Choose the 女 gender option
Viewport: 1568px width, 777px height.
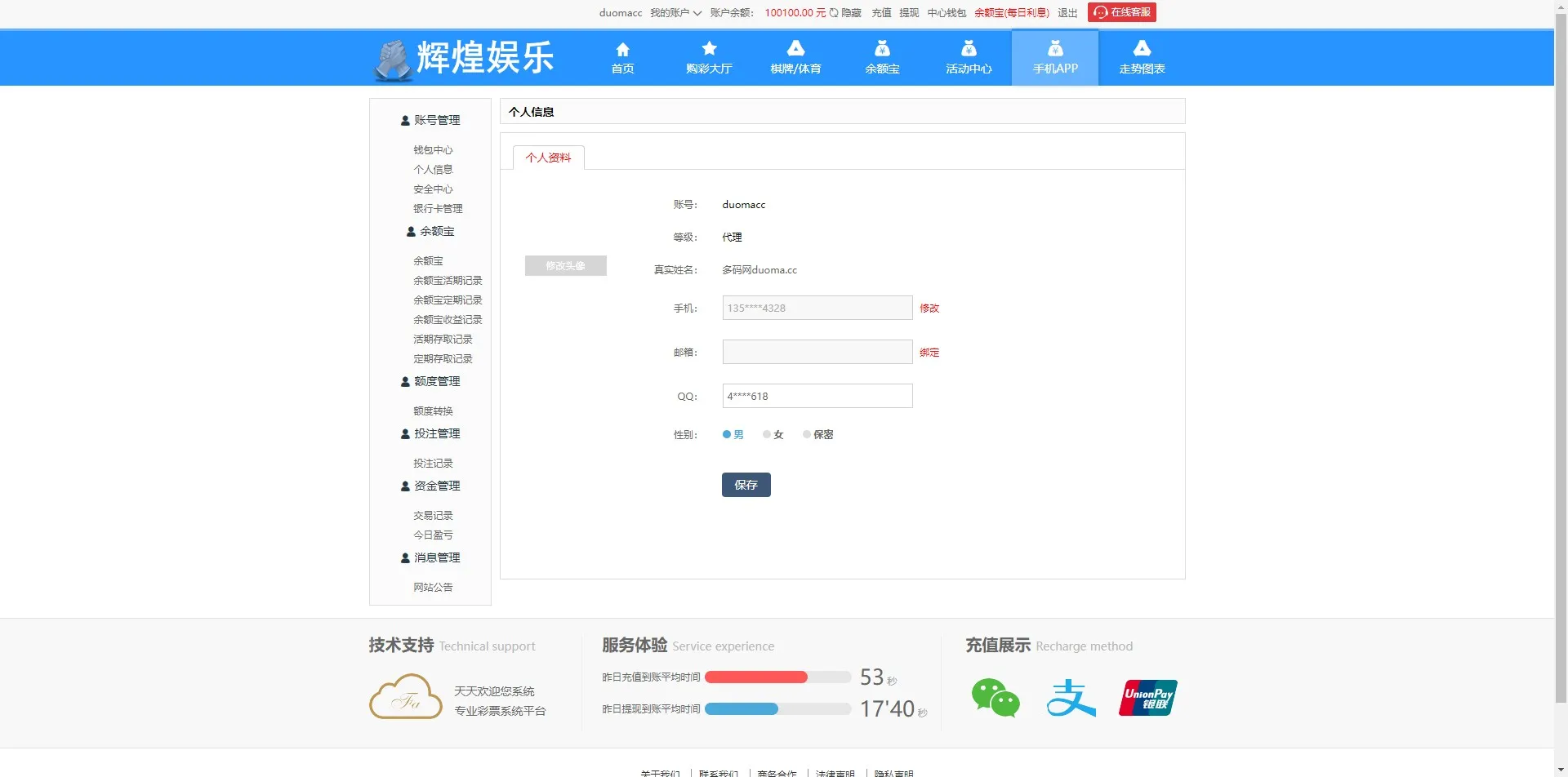click(x=766, y=434)
